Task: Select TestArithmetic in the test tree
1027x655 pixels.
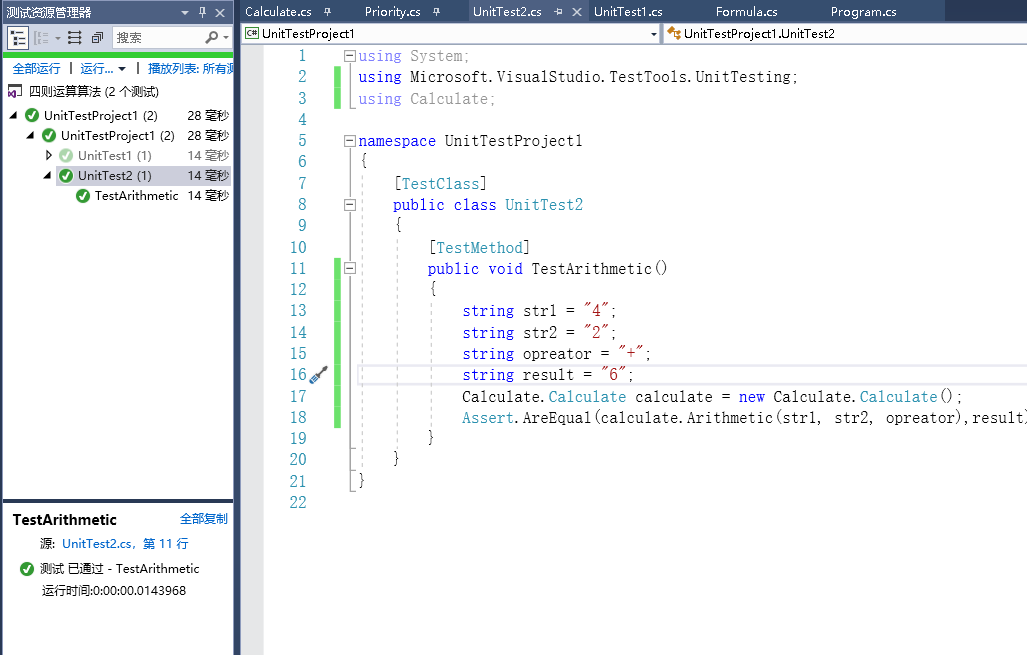Action: 136,195
